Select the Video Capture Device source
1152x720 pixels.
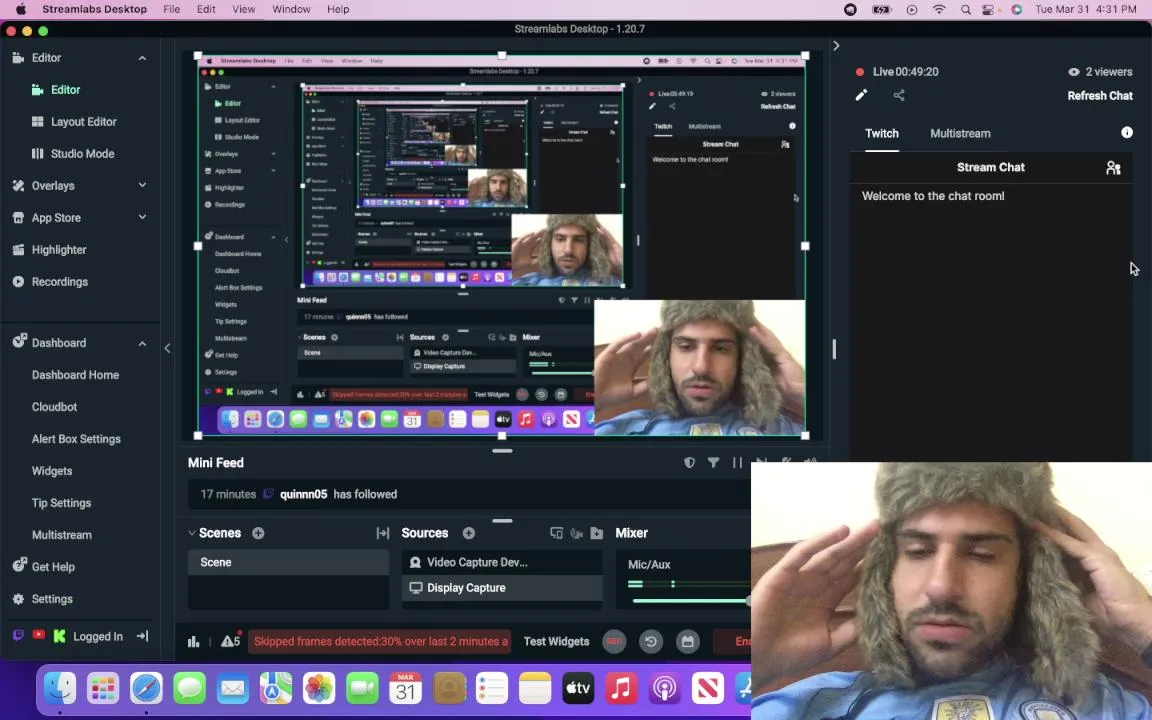click(x=503, y=562)
